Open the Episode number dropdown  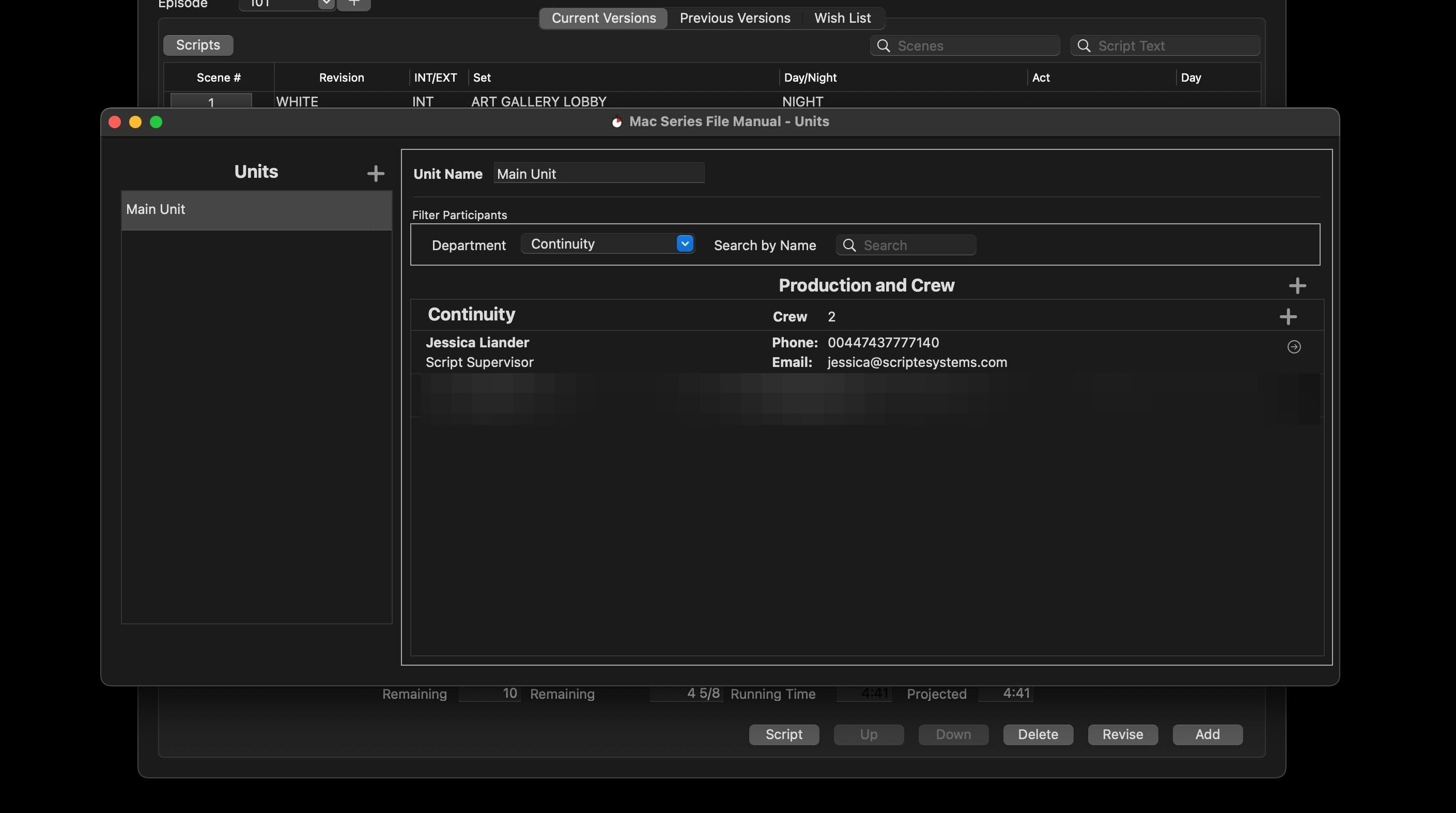(326, 4)
